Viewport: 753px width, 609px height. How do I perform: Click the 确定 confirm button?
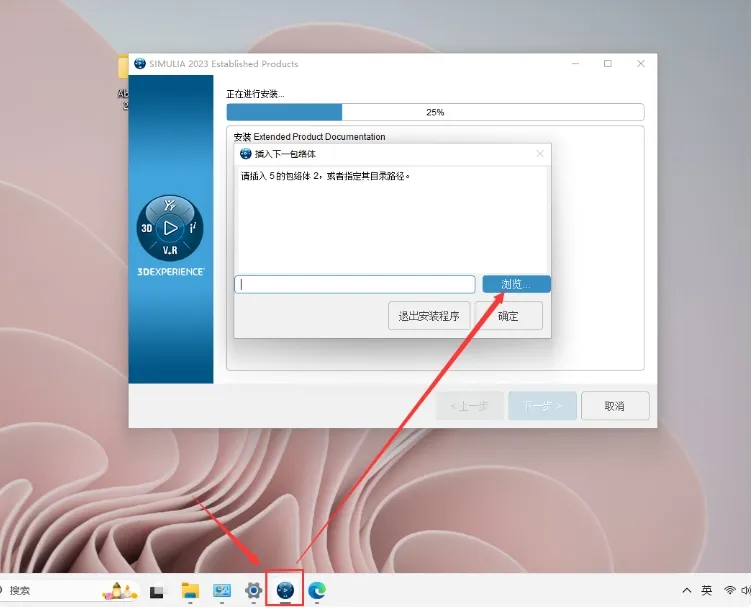509,316
